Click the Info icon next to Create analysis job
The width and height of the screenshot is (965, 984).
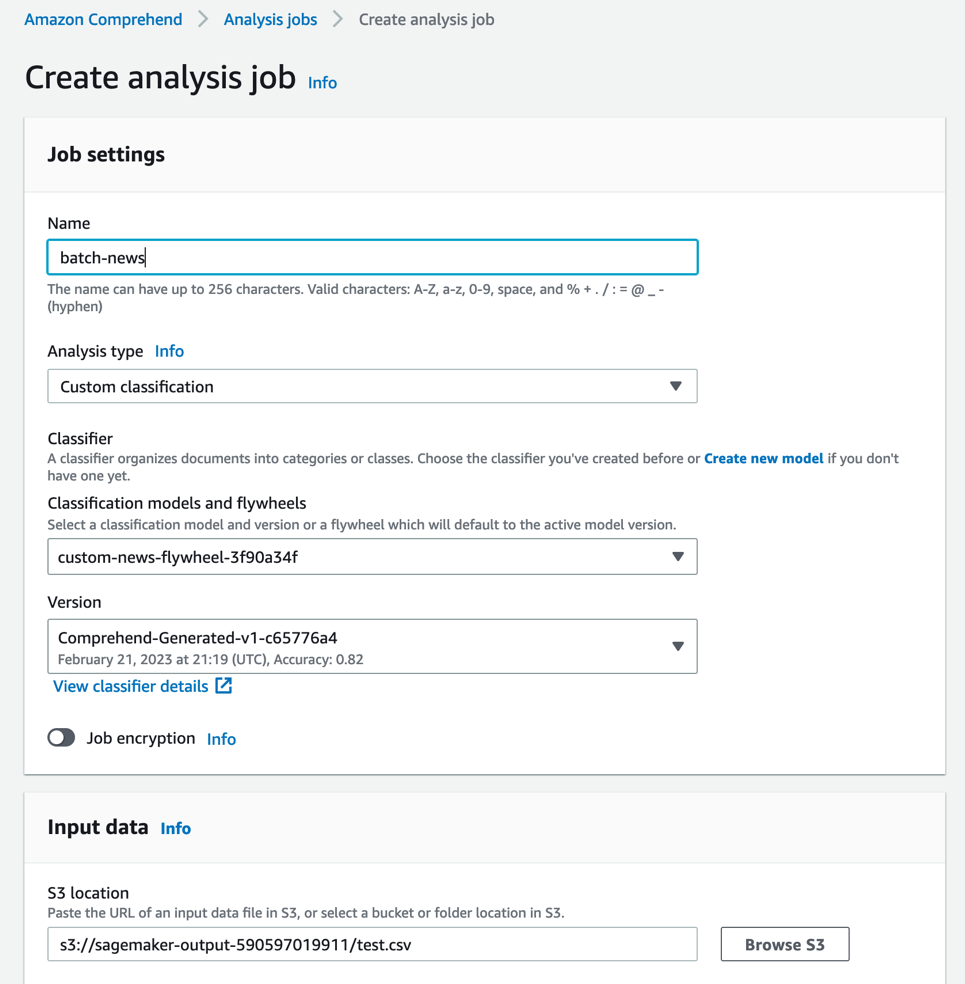322,83
